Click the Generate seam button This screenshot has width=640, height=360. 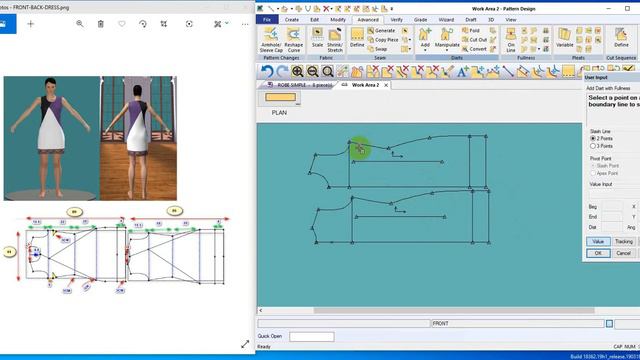[x=381, y=31]
